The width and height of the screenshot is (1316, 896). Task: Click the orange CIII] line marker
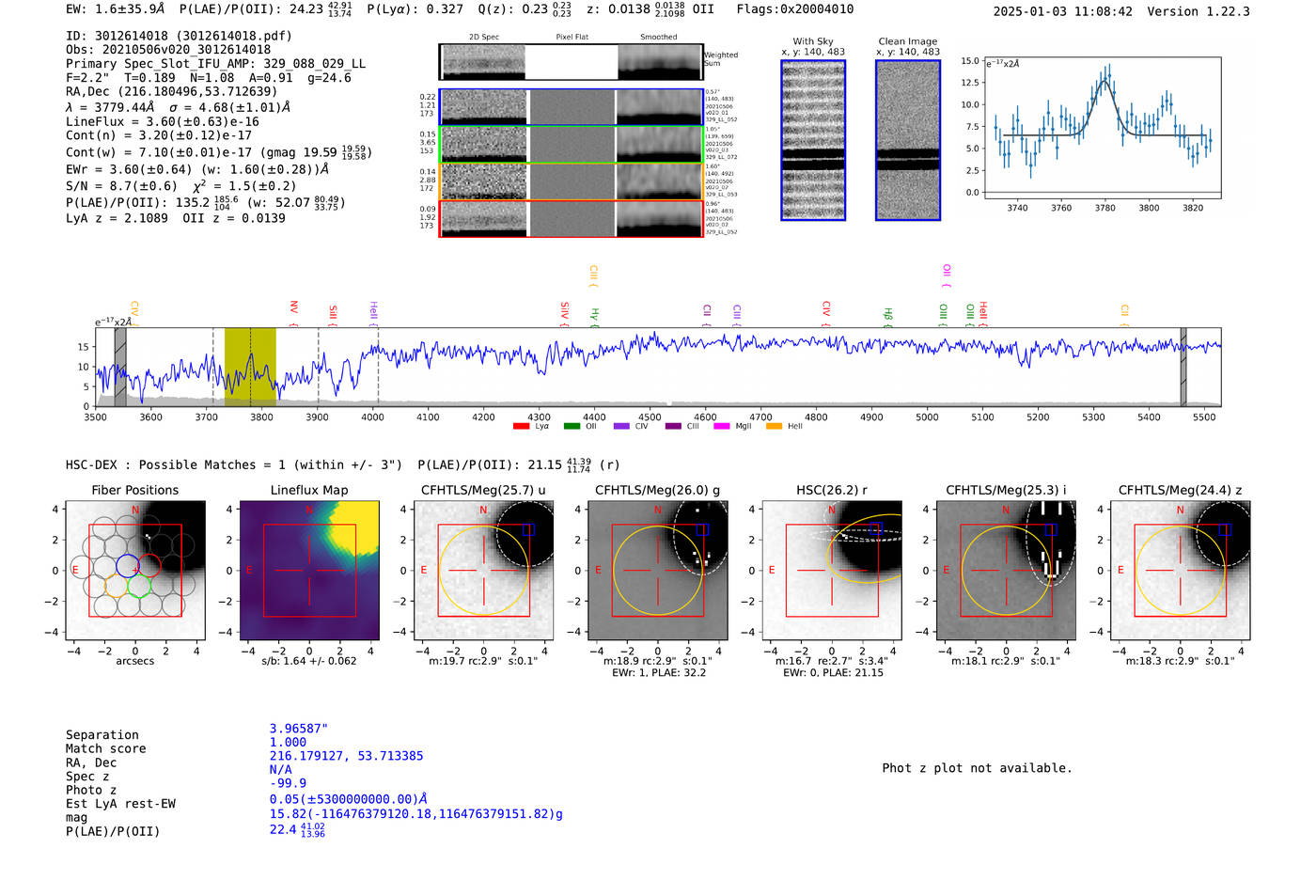[593, 276]
